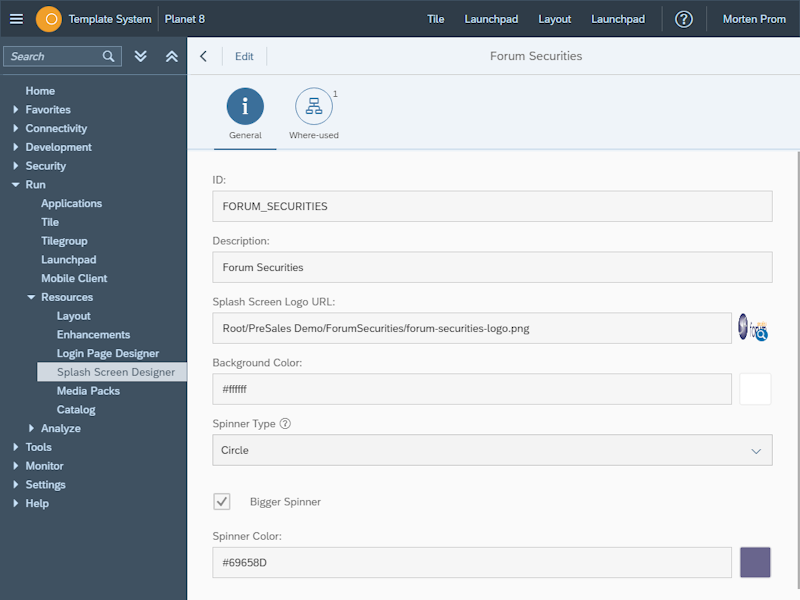800x600 pixels.
Task: Click the Planet 8 orange logo
Action: coord(48,19)
